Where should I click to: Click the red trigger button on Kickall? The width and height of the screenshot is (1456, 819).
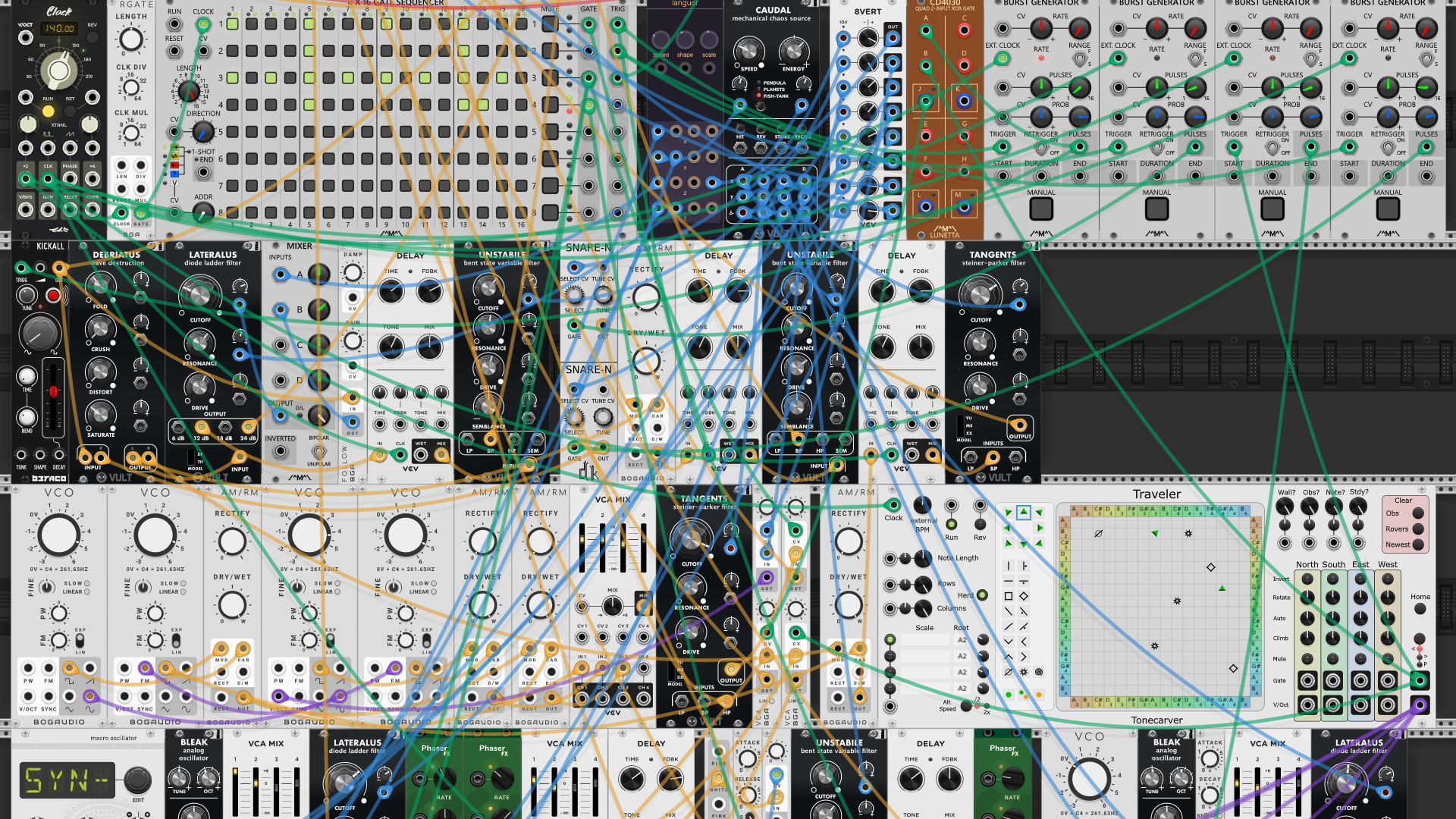tap(53, 295)
